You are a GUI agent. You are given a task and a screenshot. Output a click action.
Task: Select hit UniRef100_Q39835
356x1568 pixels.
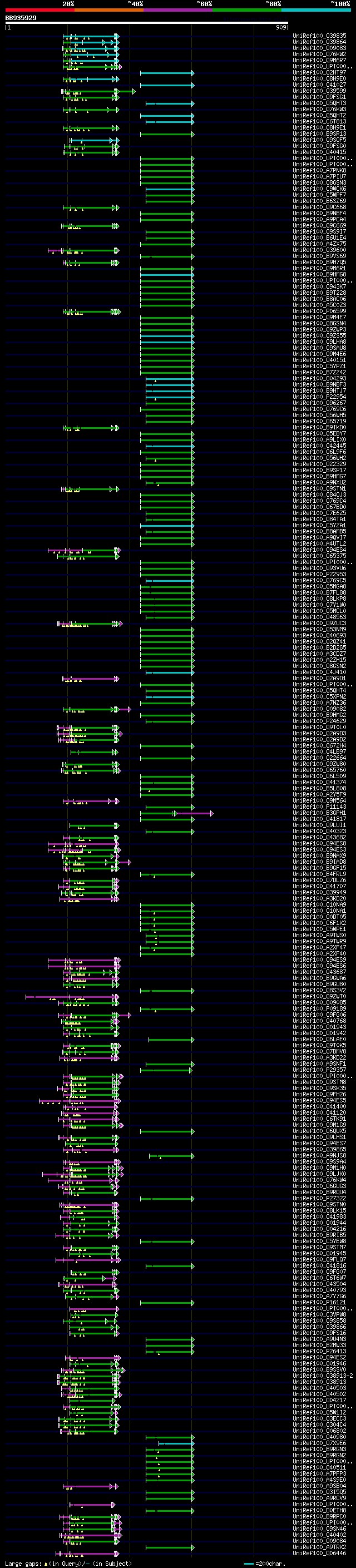click(x=319, y=36)
